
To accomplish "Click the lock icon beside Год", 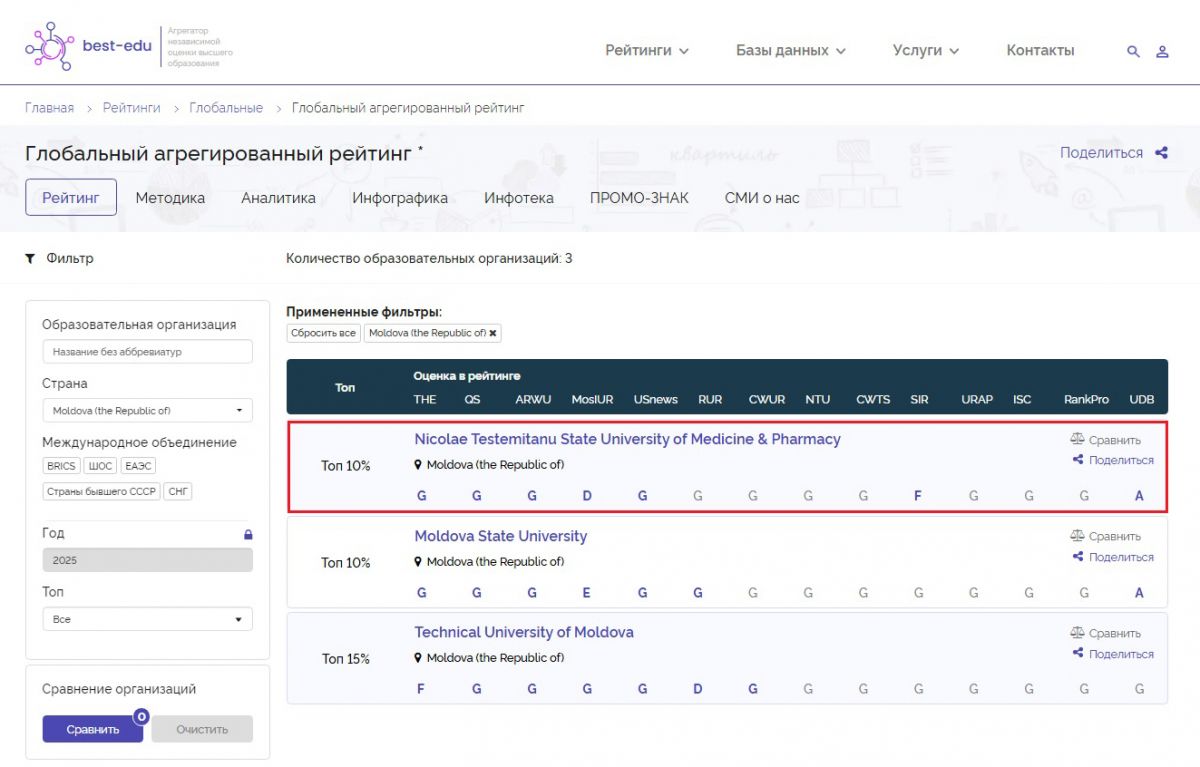I will [248, 534].
